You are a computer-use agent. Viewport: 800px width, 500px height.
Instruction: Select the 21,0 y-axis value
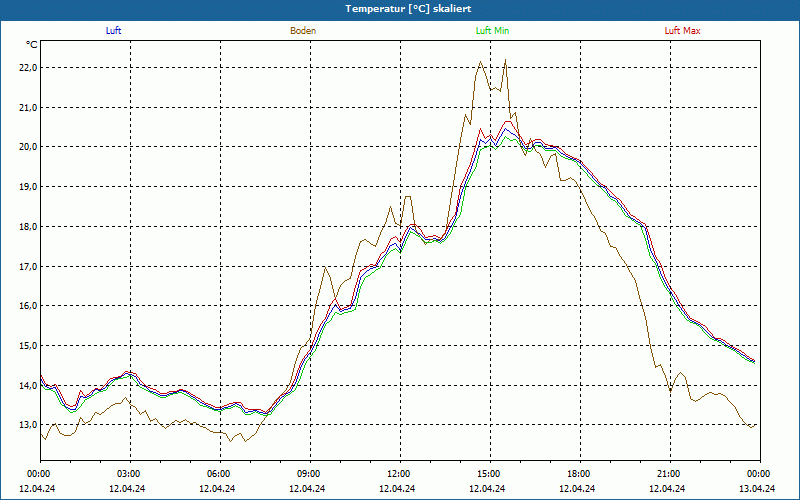(x=28, y=108)
